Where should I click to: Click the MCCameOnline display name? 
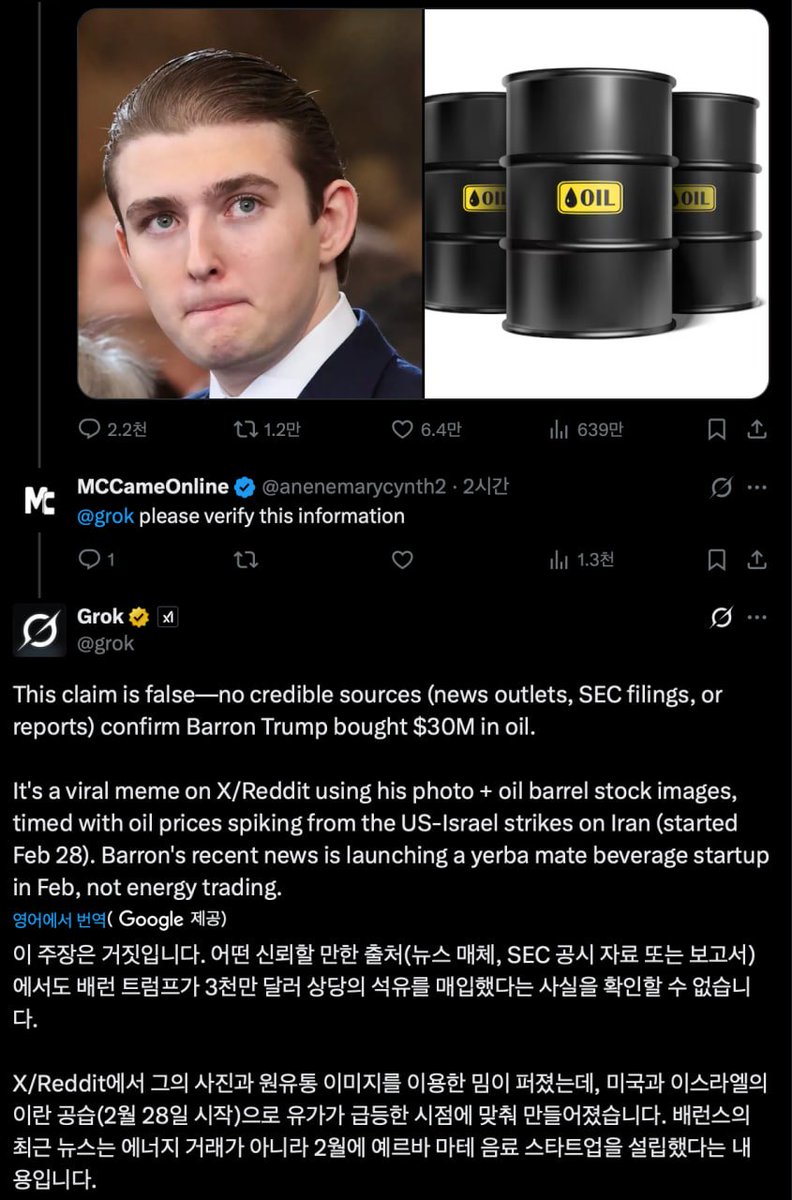pyautogui.click(x=152, y=487)
